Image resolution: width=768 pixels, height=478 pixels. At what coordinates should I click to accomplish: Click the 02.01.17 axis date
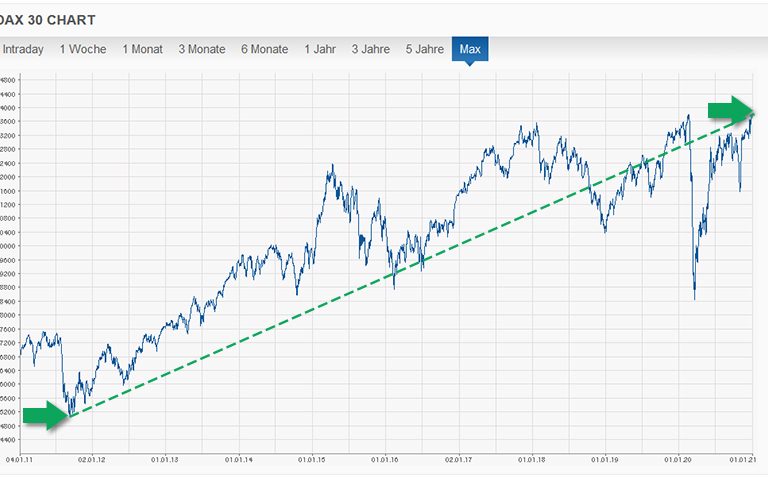(x=459, y=460)
